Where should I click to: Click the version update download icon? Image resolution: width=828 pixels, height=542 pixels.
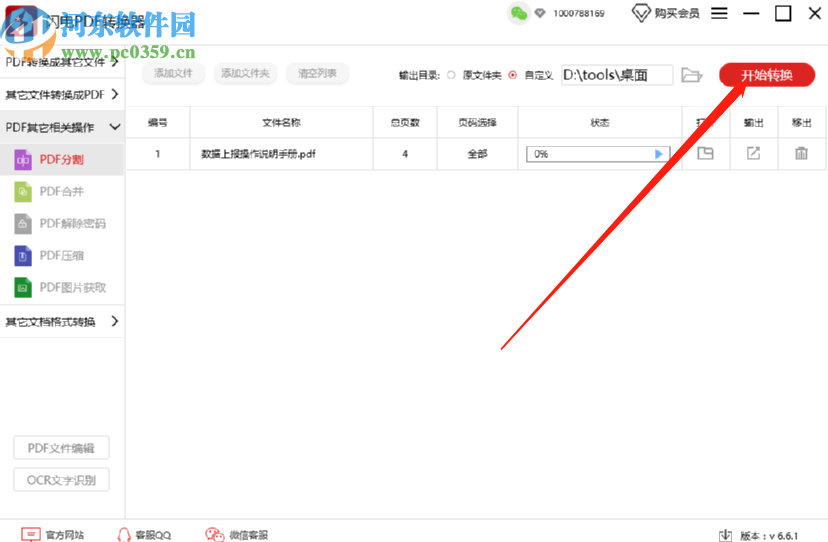pos(726,535)
